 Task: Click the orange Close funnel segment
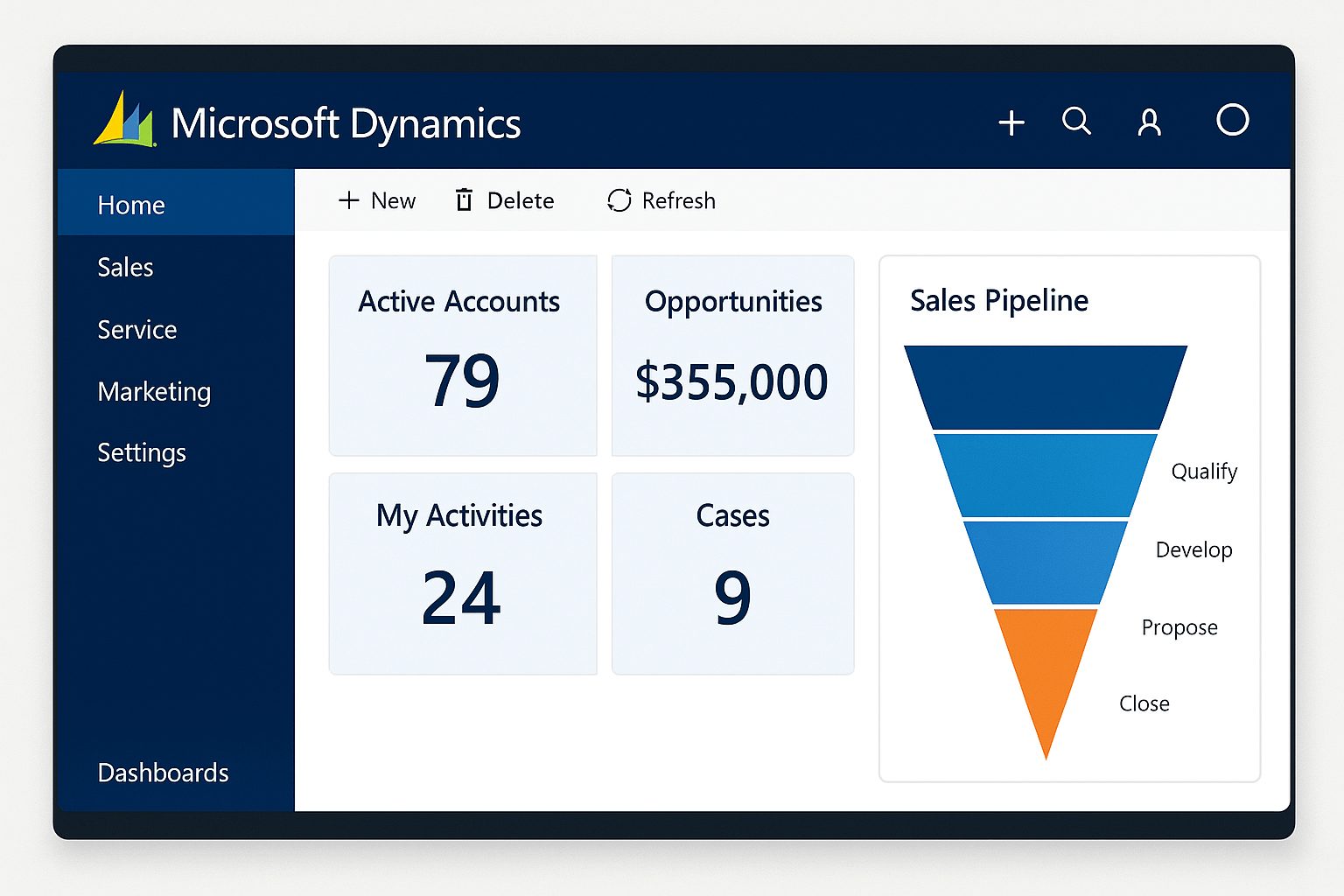tap(1046, 665)
